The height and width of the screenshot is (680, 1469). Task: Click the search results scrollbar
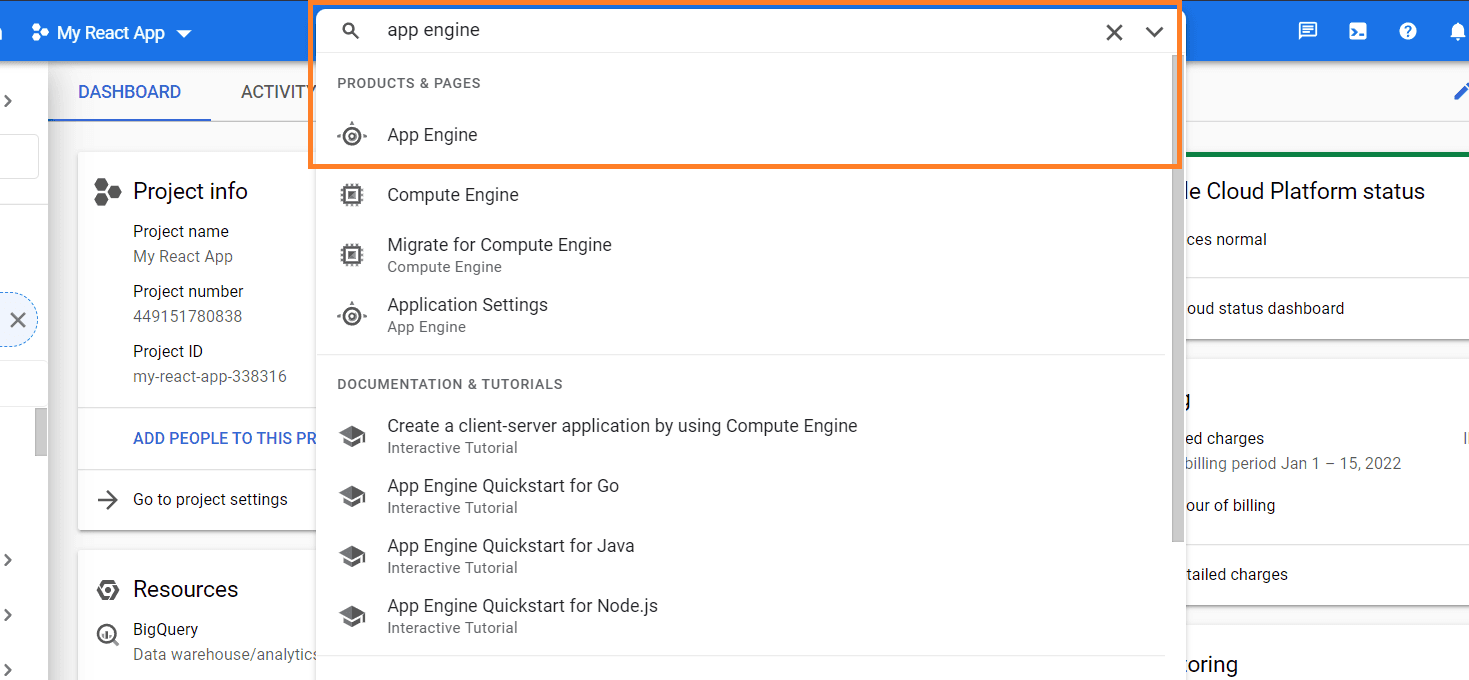coord(1177,300)
